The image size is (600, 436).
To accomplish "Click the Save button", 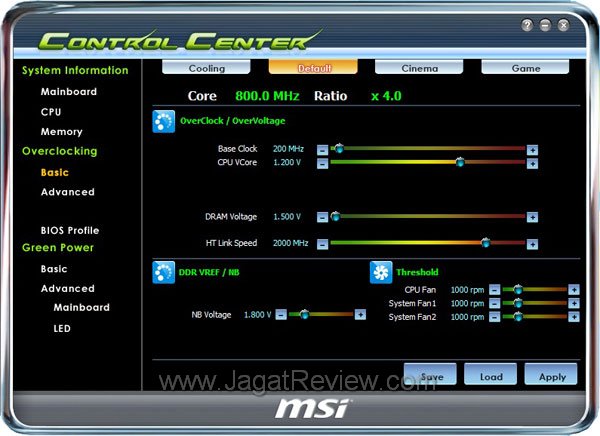I will (430, 374).
